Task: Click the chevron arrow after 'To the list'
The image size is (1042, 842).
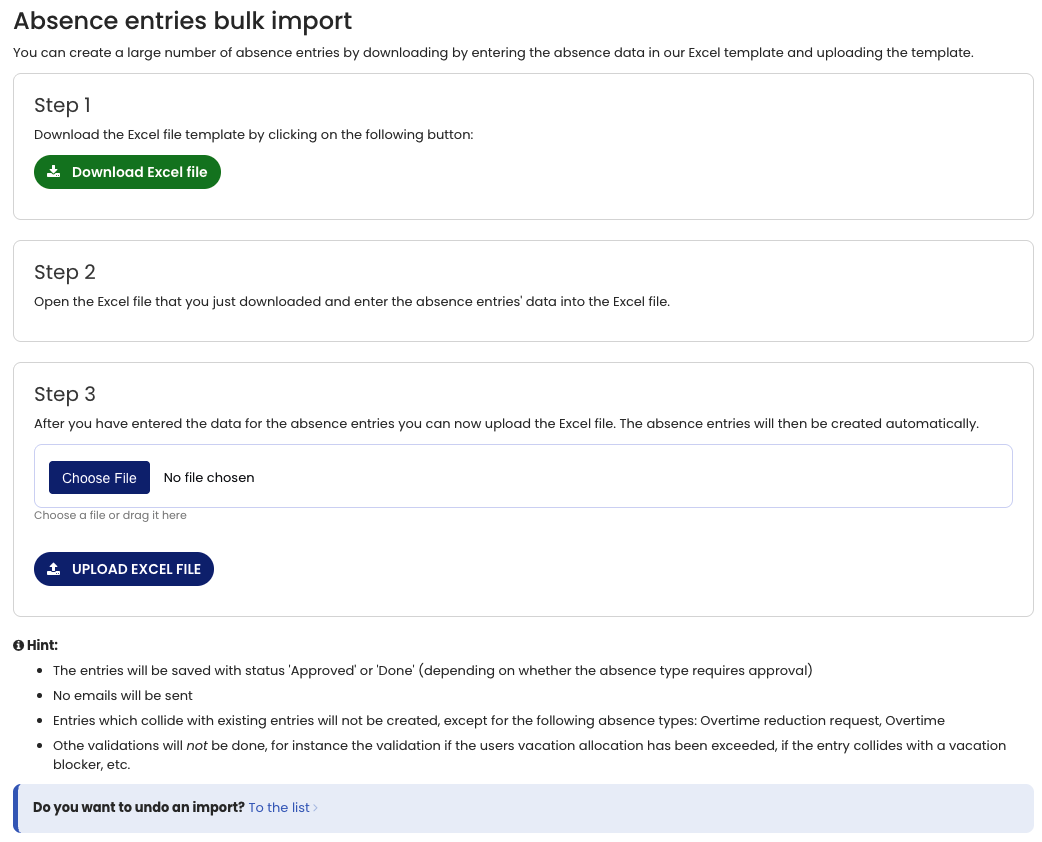Action: pyautogui.click(x=316, y=808)
